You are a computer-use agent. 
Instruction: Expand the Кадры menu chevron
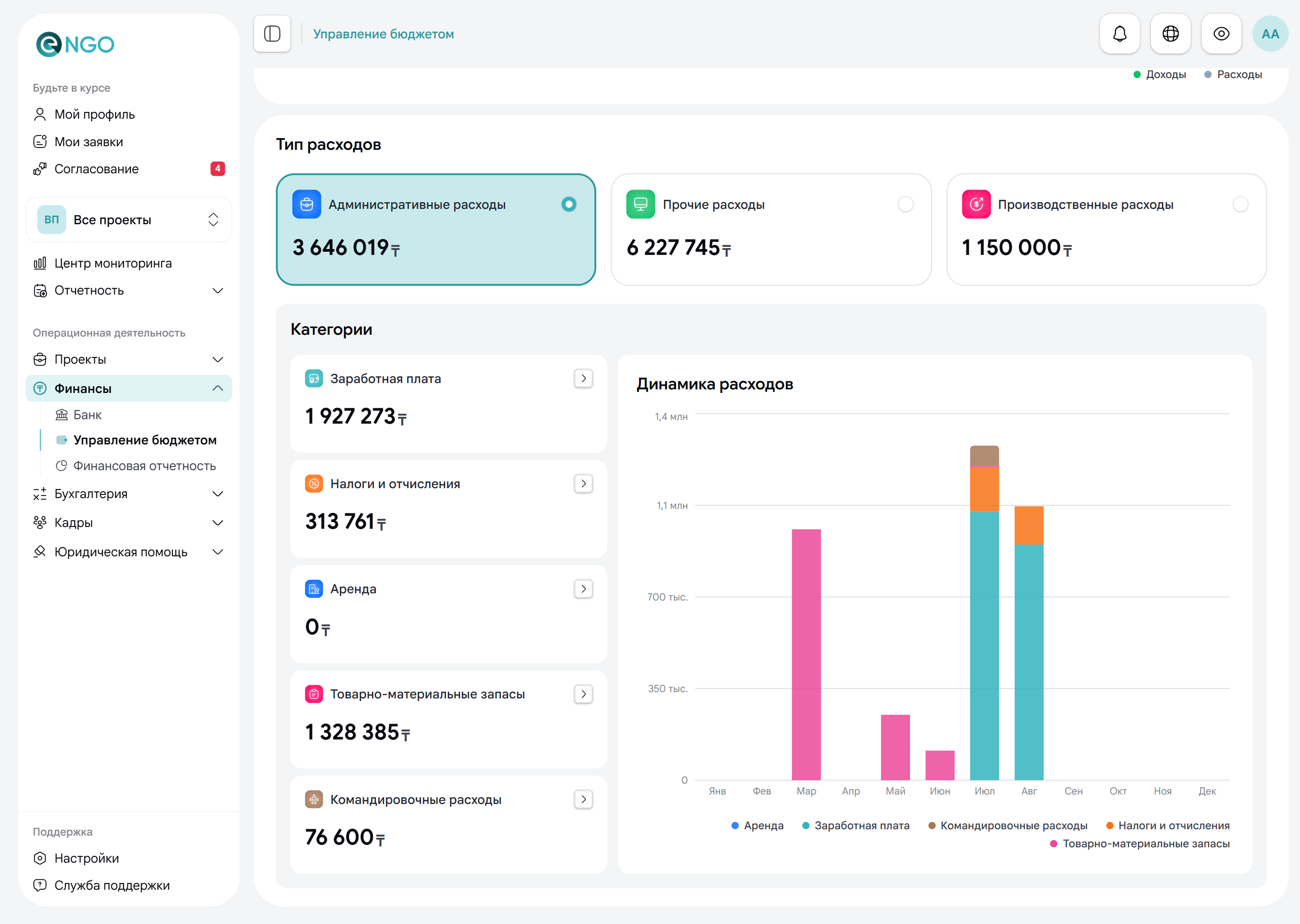click(218, 522)
